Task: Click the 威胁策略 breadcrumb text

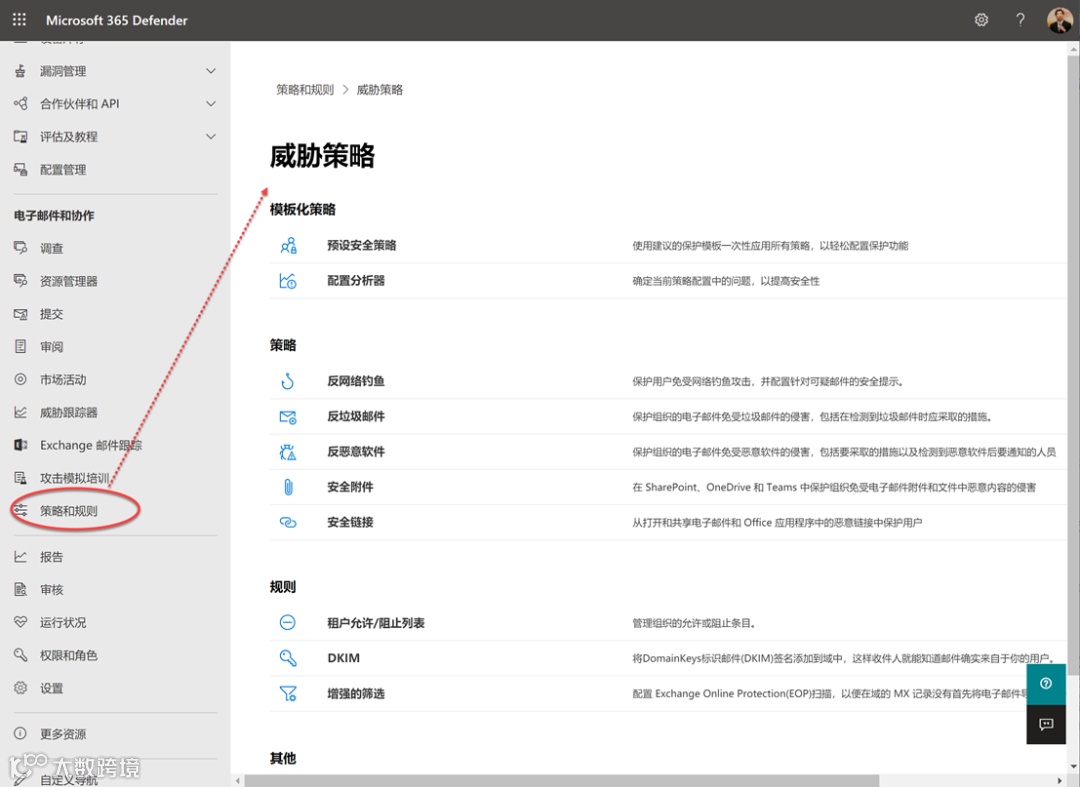Action: (x=380, y=90)
